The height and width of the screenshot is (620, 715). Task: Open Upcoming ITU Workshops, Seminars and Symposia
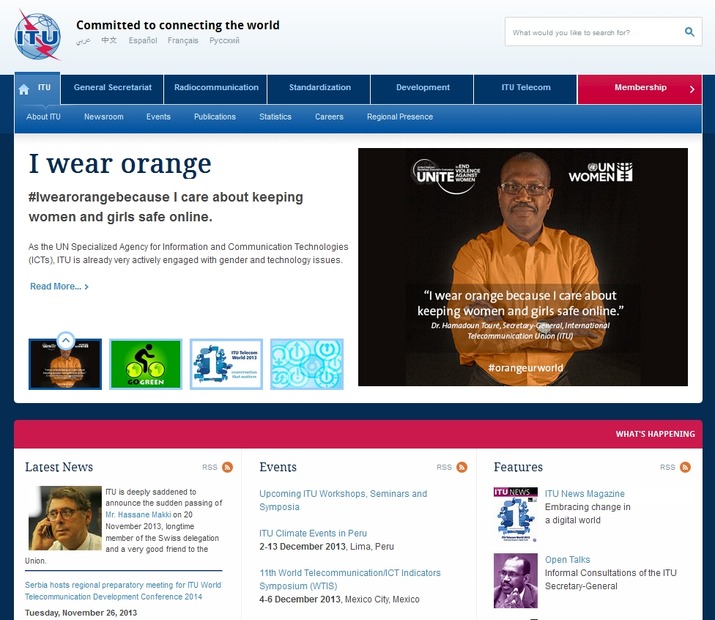click(343, 500)
